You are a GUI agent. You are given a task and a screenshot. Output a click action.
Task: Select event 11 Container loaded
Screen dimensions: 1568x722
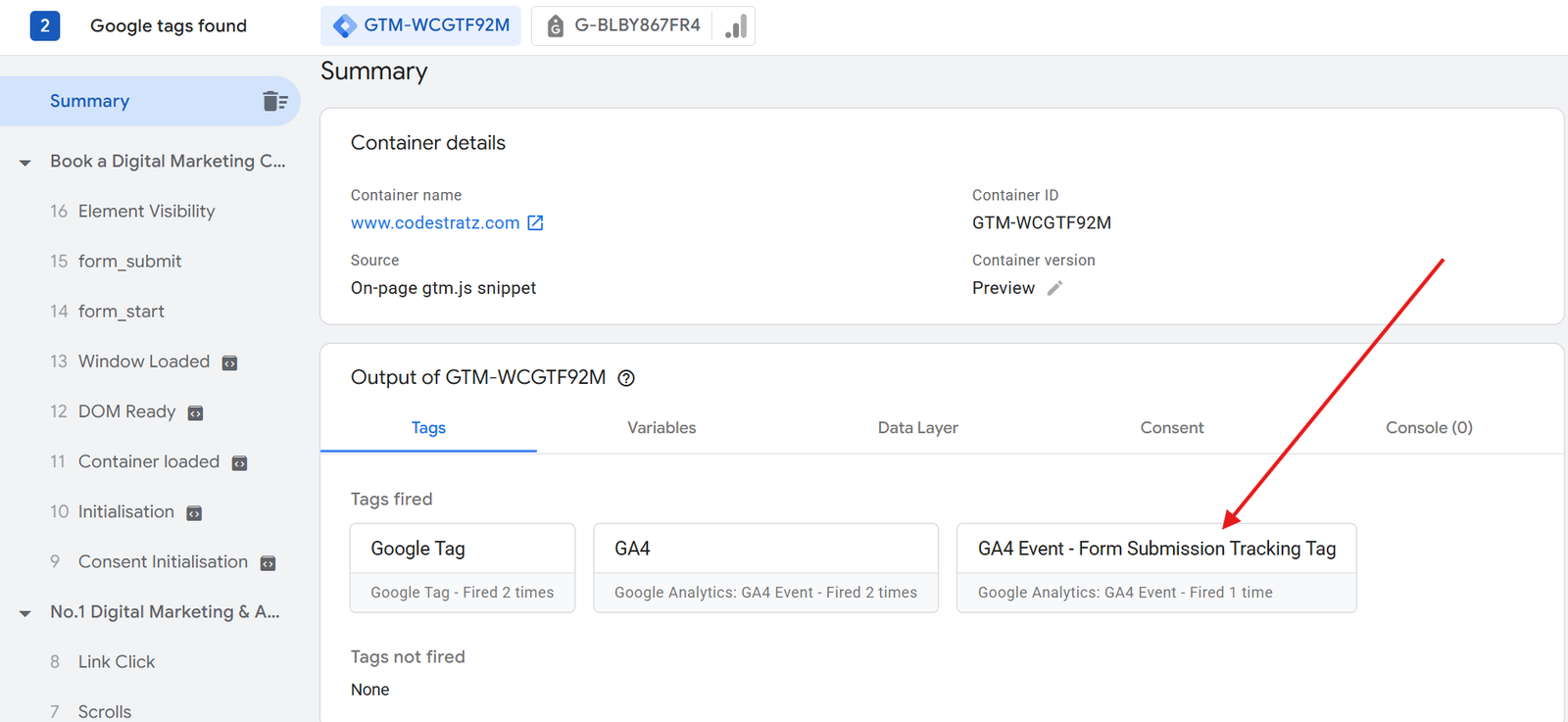(150, 461)
